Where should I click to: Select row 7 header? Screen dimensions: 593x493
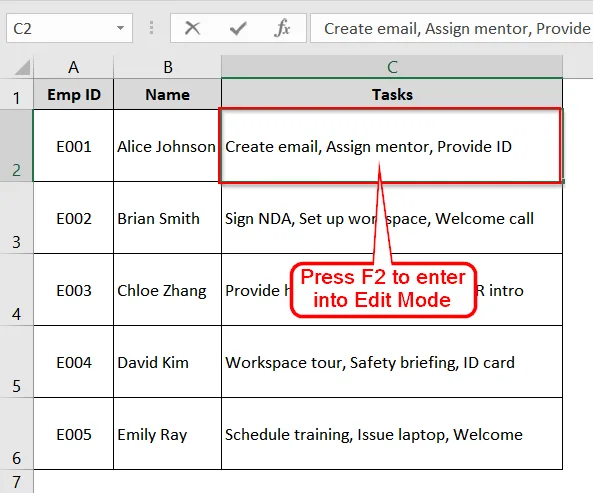click(16, 482)
